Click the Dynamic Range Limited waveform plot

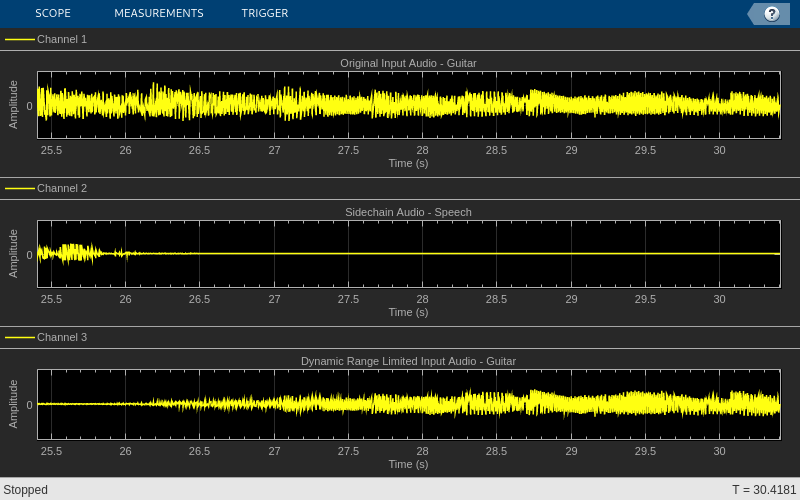[409, 404]
